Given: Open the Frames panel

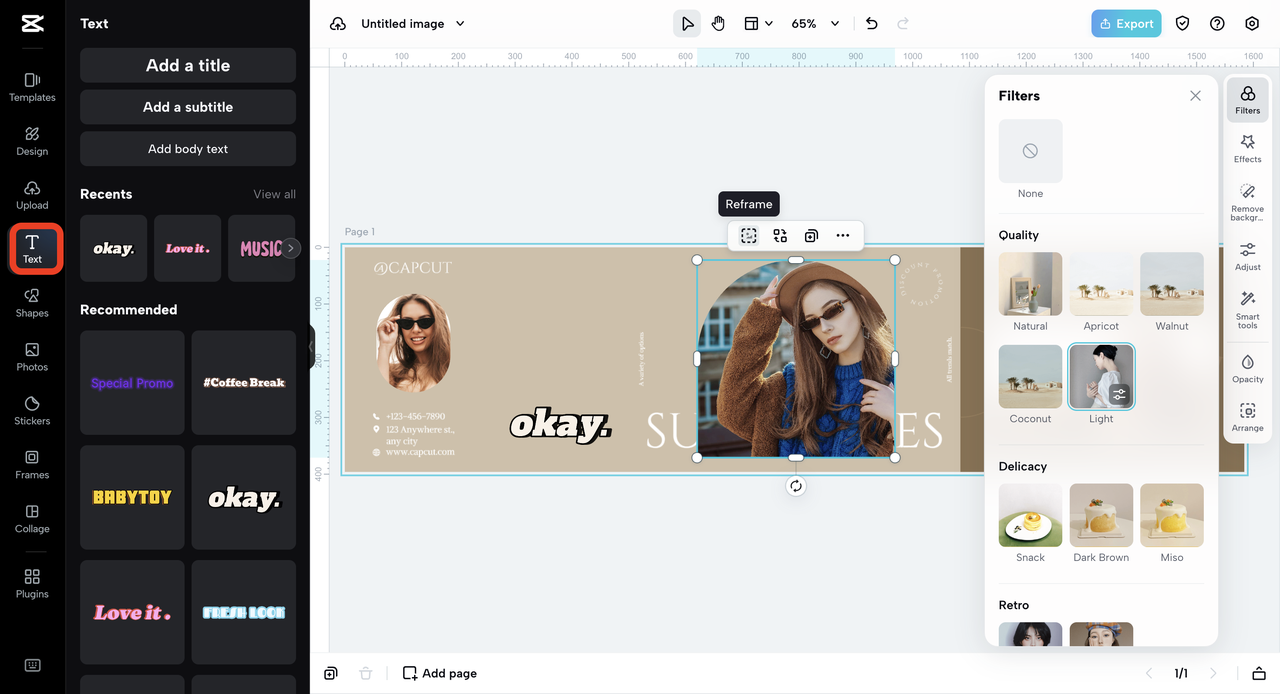Looking at the screenshot, I should (32, 465).
